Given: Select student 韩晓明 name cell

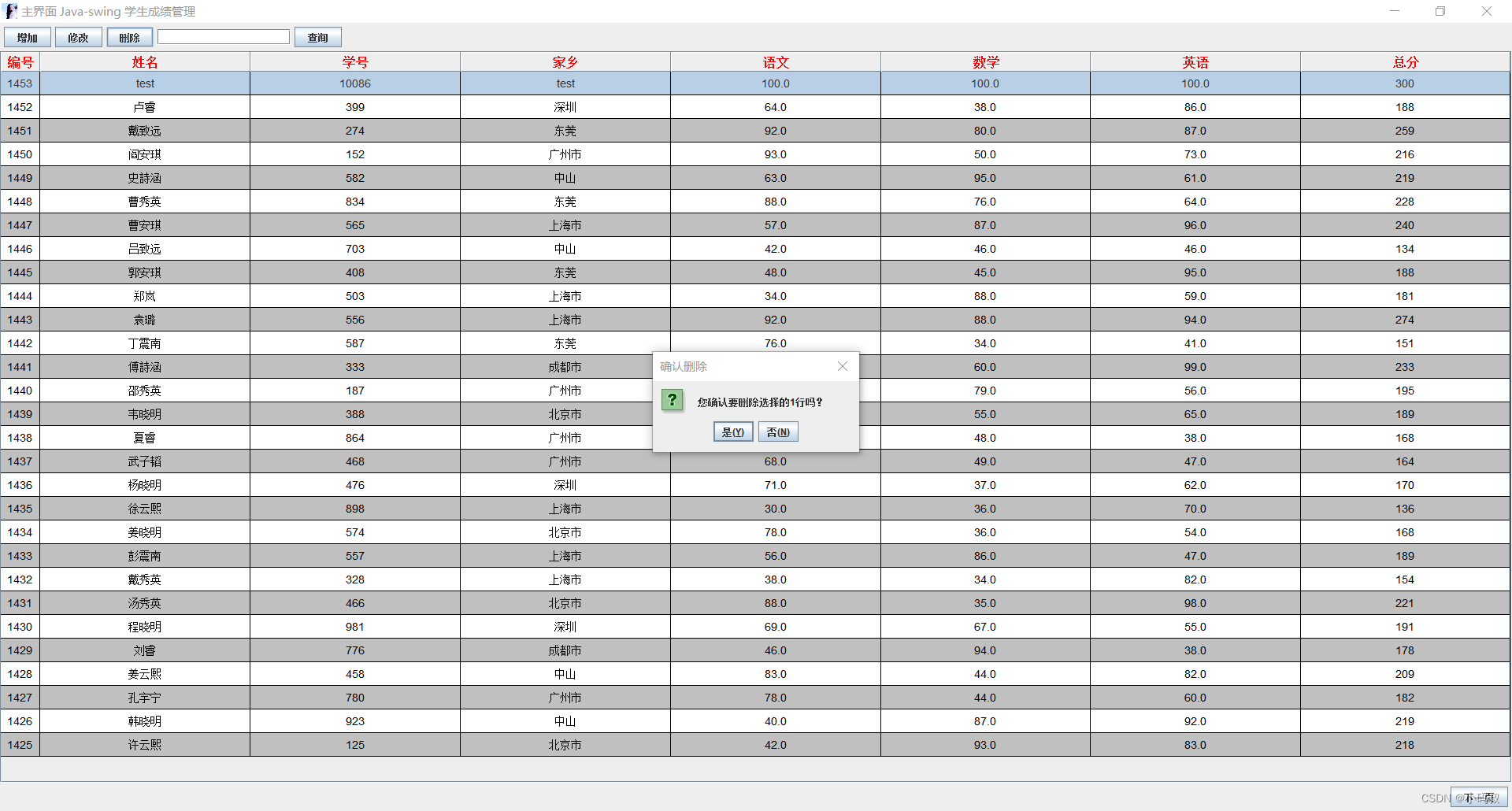Looking at the screenshot, I should [x=145, y=721].
